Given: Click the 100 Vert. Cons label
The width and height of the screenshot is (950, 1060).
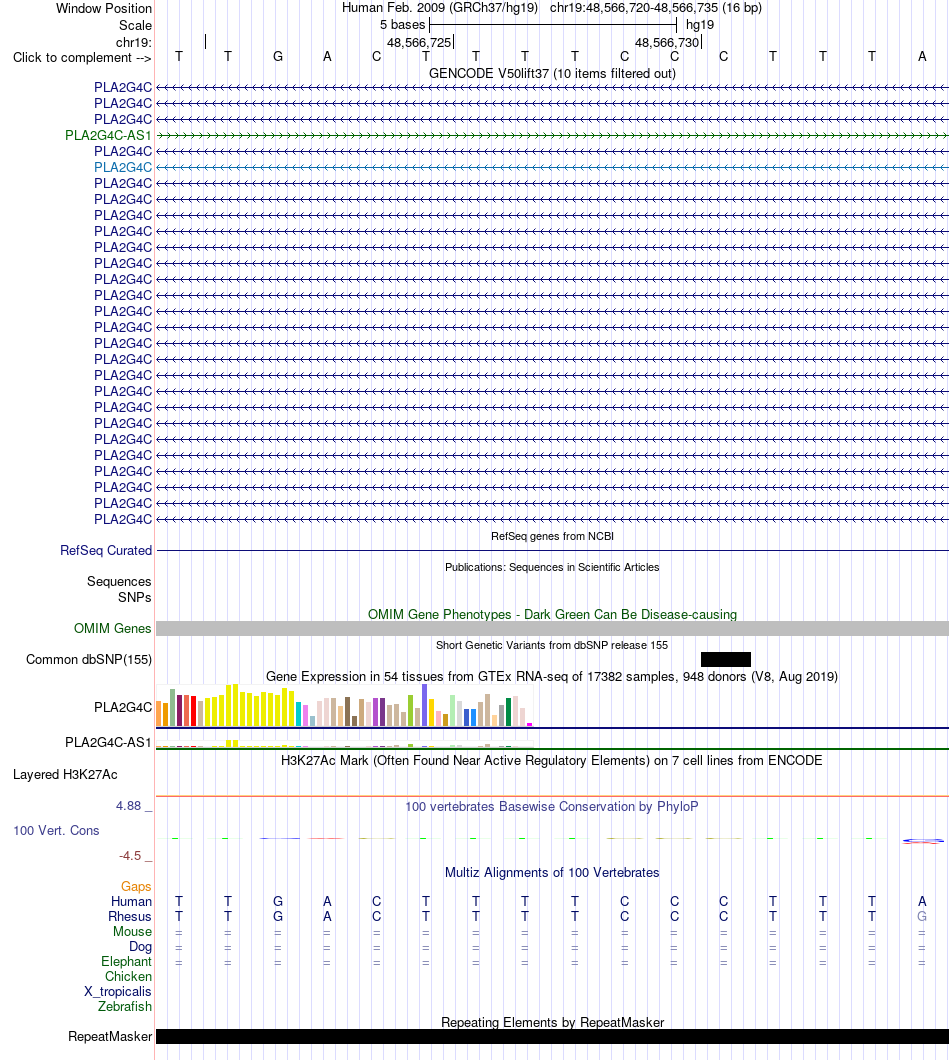Looking at the screenshot, I should (x=56, y=831).
